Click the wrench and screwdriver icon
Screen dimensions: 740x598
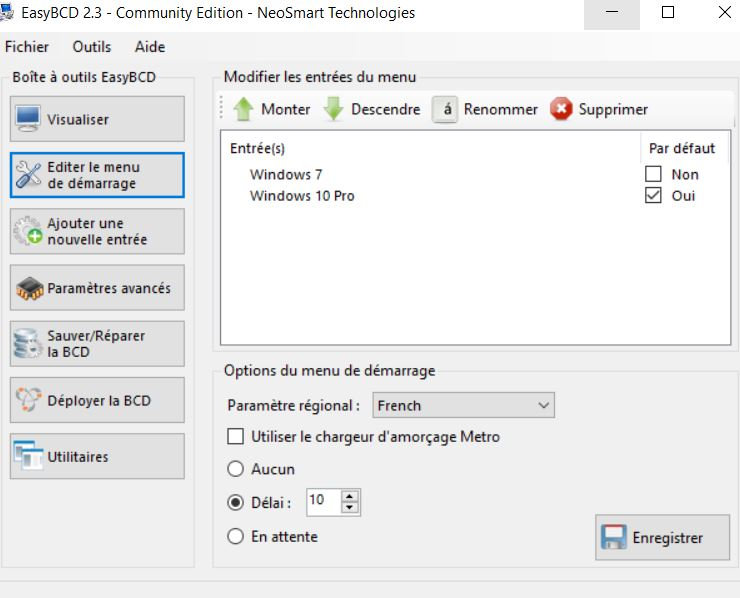(28, 175)
